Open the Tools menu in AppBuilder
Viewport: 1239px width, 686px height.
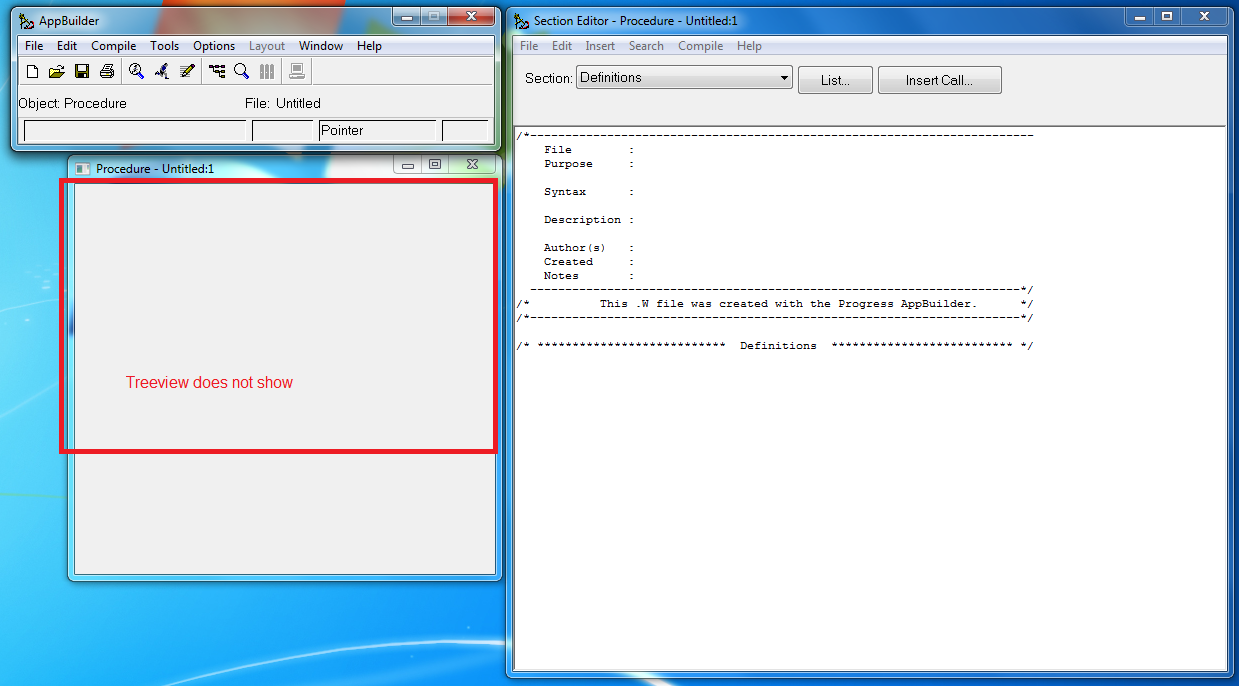tap(165, 46)
